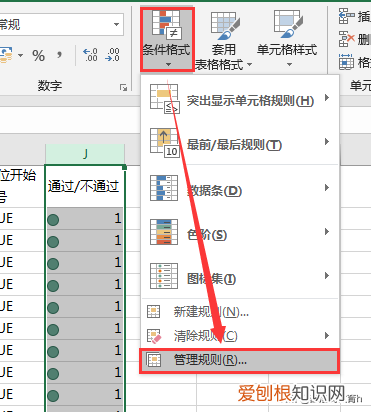The image size is (371, 412).
Task: Expand 数据条 submenu arrow
Action: click(x=327, y=188)
